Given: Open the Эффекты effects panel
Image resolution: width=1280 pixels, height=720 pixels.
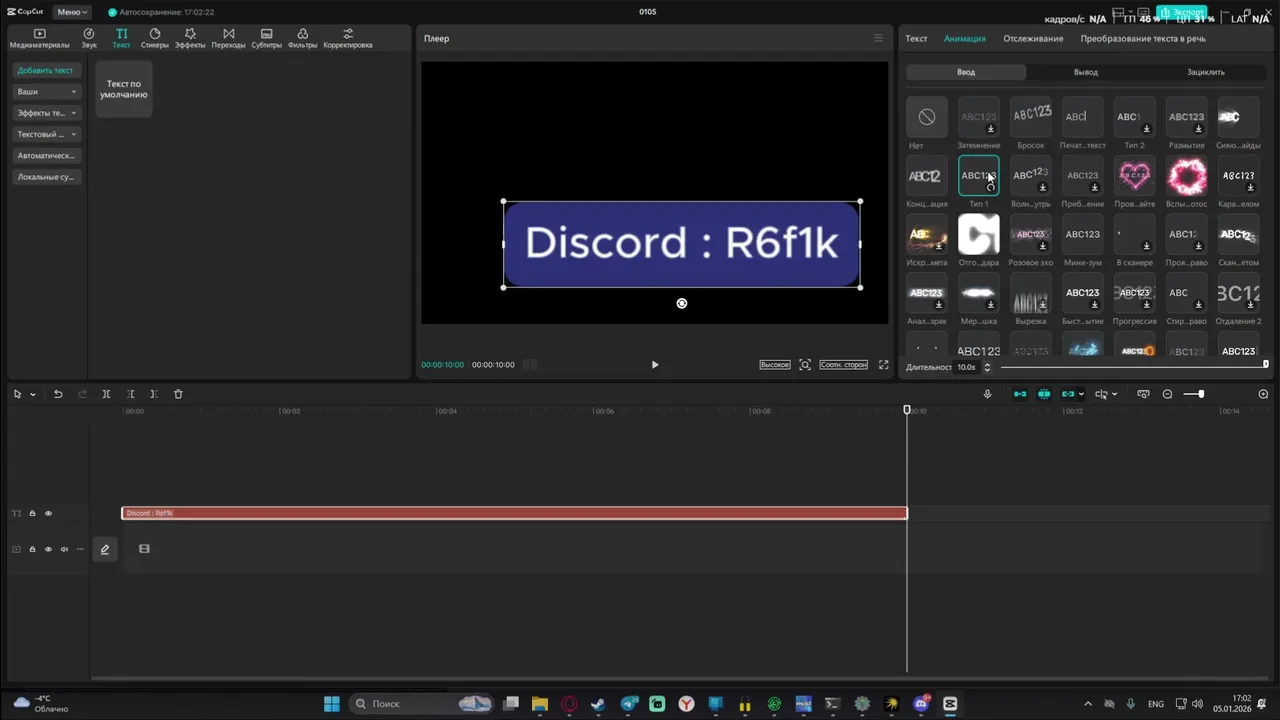Looking at the screenshot, I should (190, 38).
